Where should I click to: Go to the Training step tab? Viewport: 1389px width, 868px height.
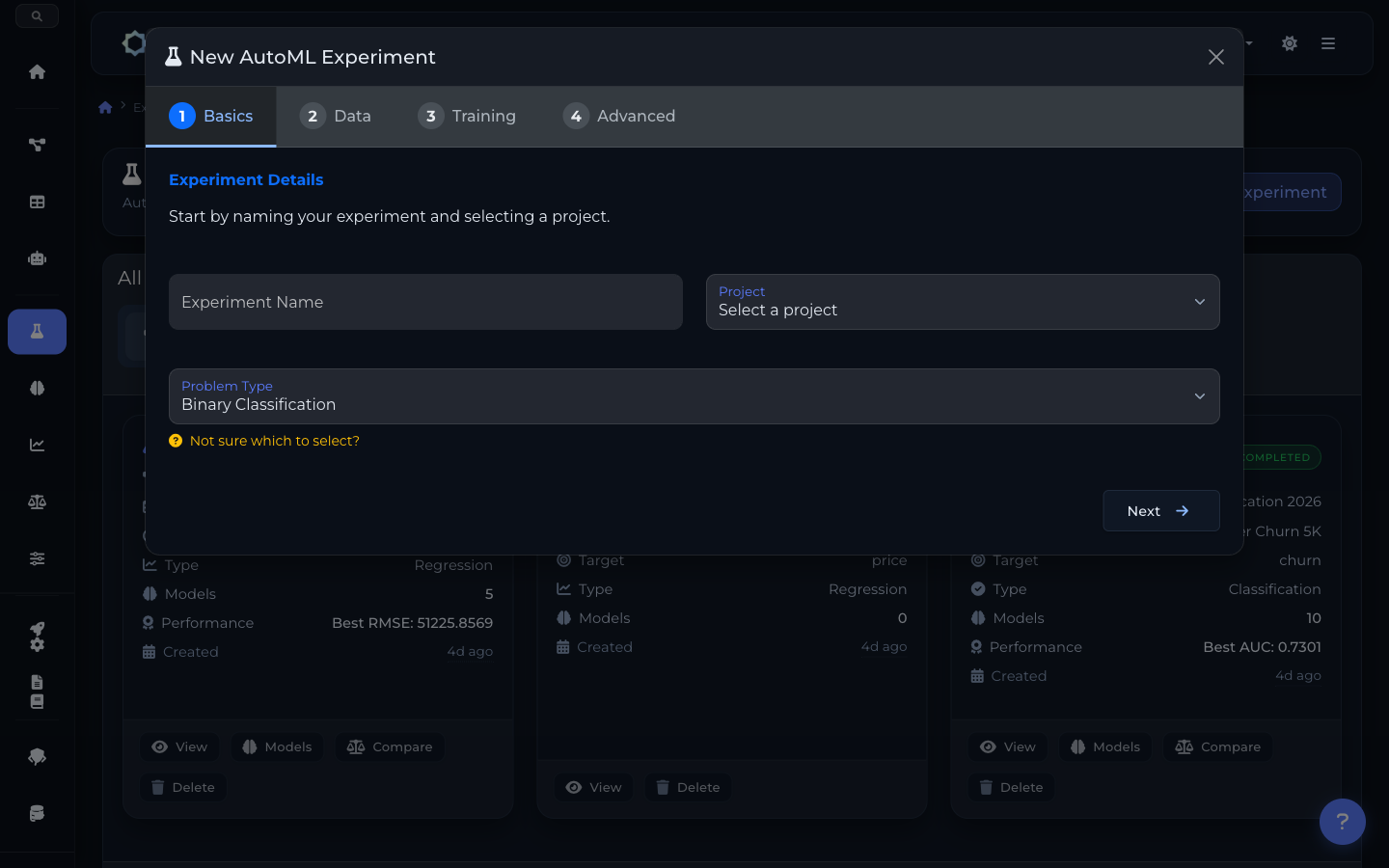click(x=467, y=117)
